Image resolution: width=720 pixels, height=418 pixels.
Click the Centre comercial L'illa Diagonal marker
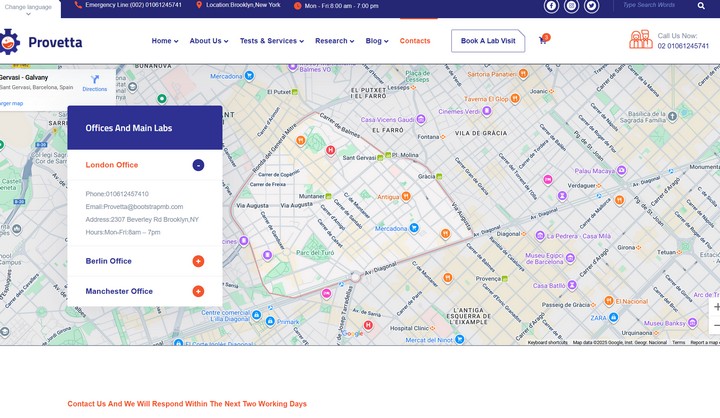click(257, 315)
